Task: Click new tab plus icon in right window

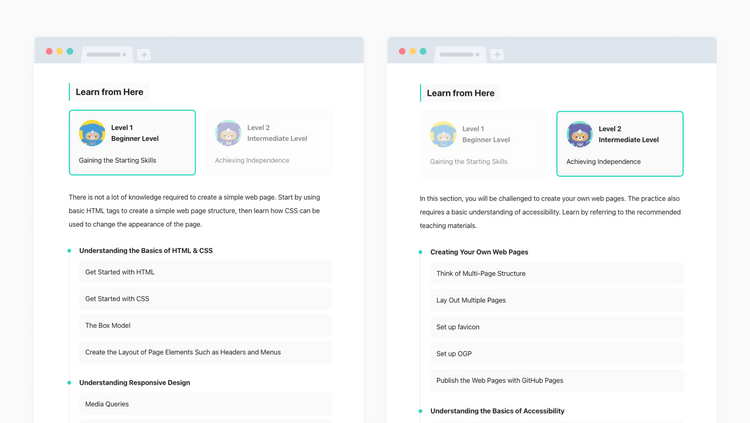Action: pyautogui.click(x=497, y=55)
